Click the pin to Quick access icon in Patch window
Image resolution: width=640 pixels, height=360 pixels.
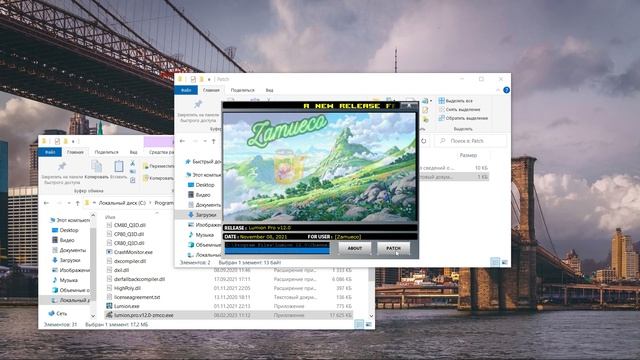coord(198,104)
